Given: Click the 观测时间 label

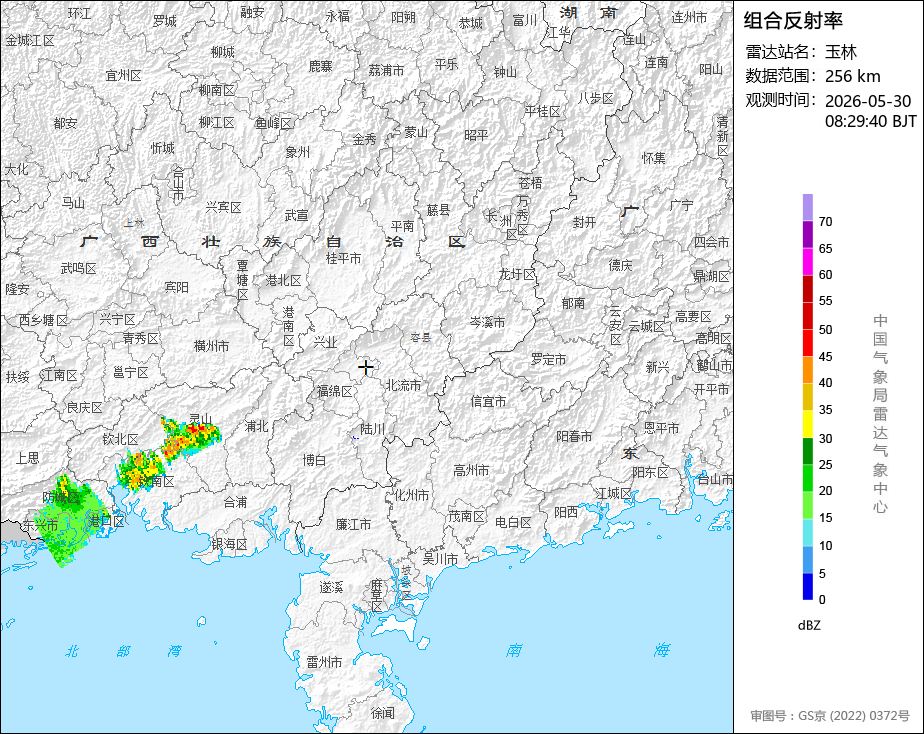Looking at the screenshot, I should point(781,100).
